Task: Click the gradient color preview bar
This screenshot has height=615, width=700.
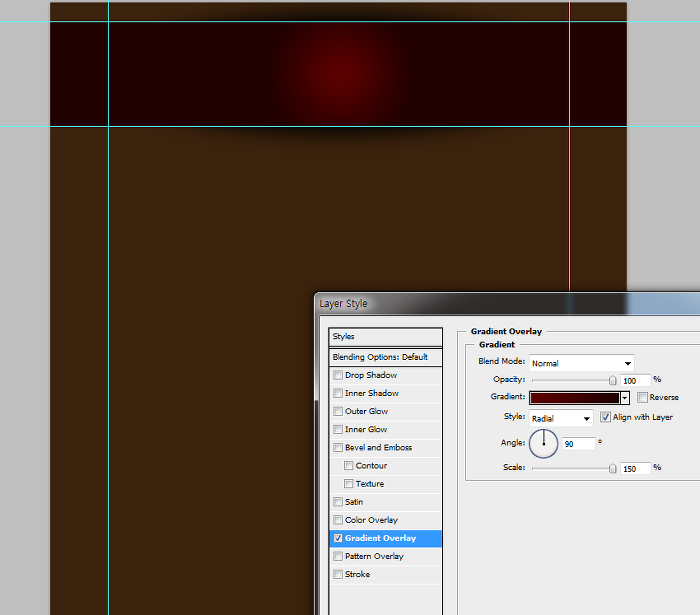Action: tap(575, 398)
